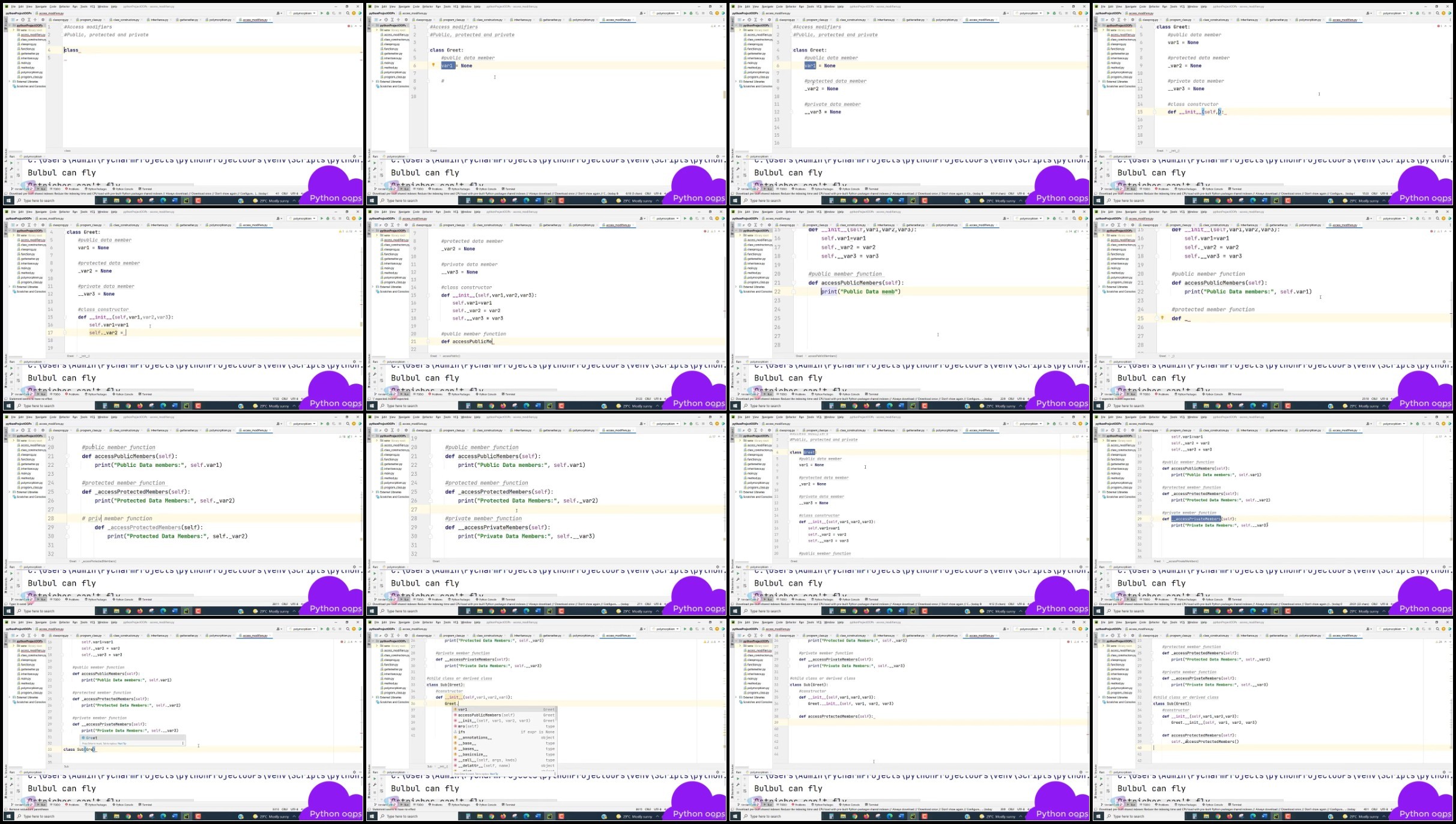Click 'Next Tip' link under 'Greet.' completion list
Image resolution: width=1456 pixels, height=824 pixels.
494,774
